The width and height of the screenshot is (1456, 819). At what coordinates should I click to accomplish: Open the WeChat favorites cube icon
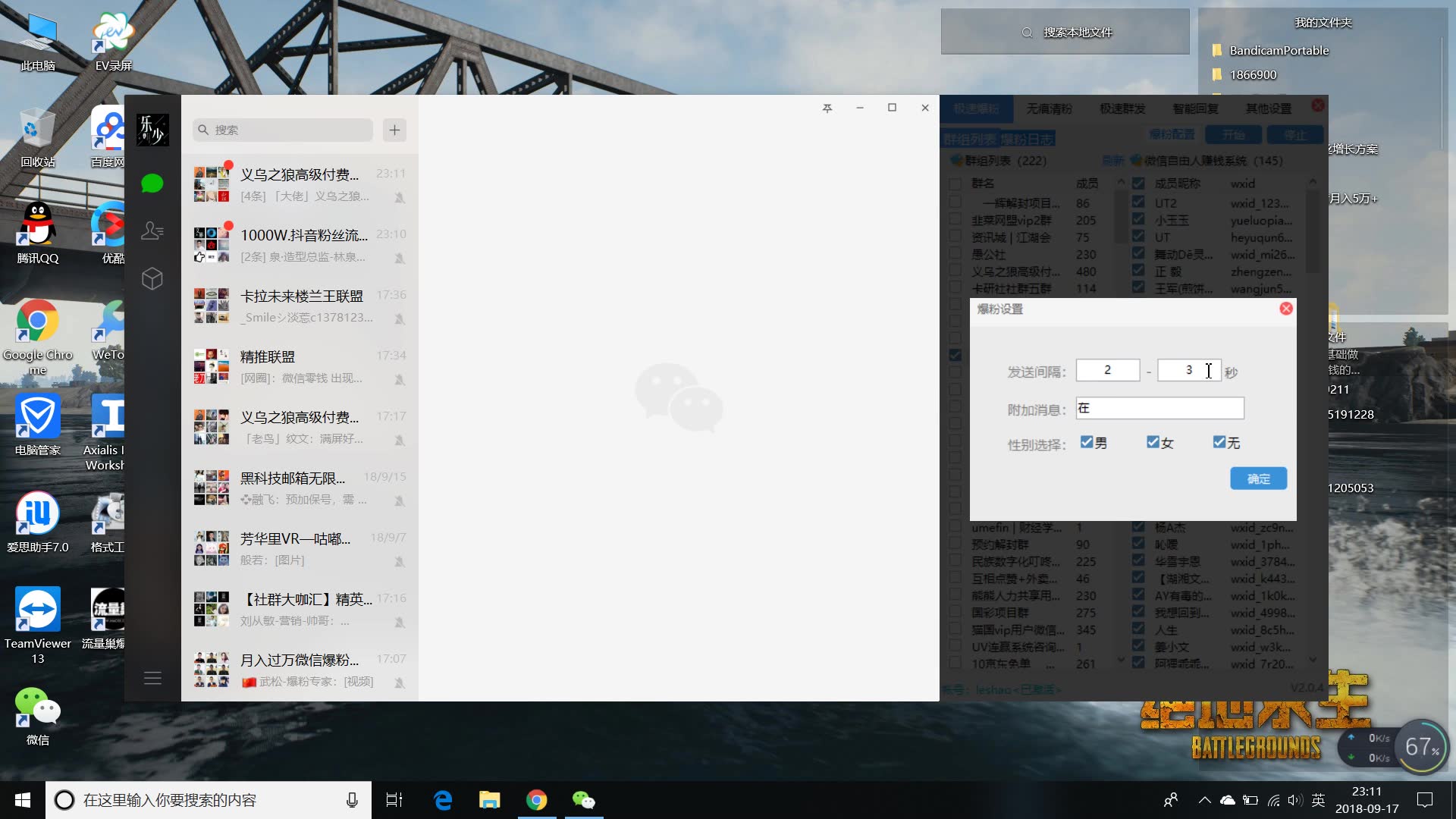click(152, 278)
